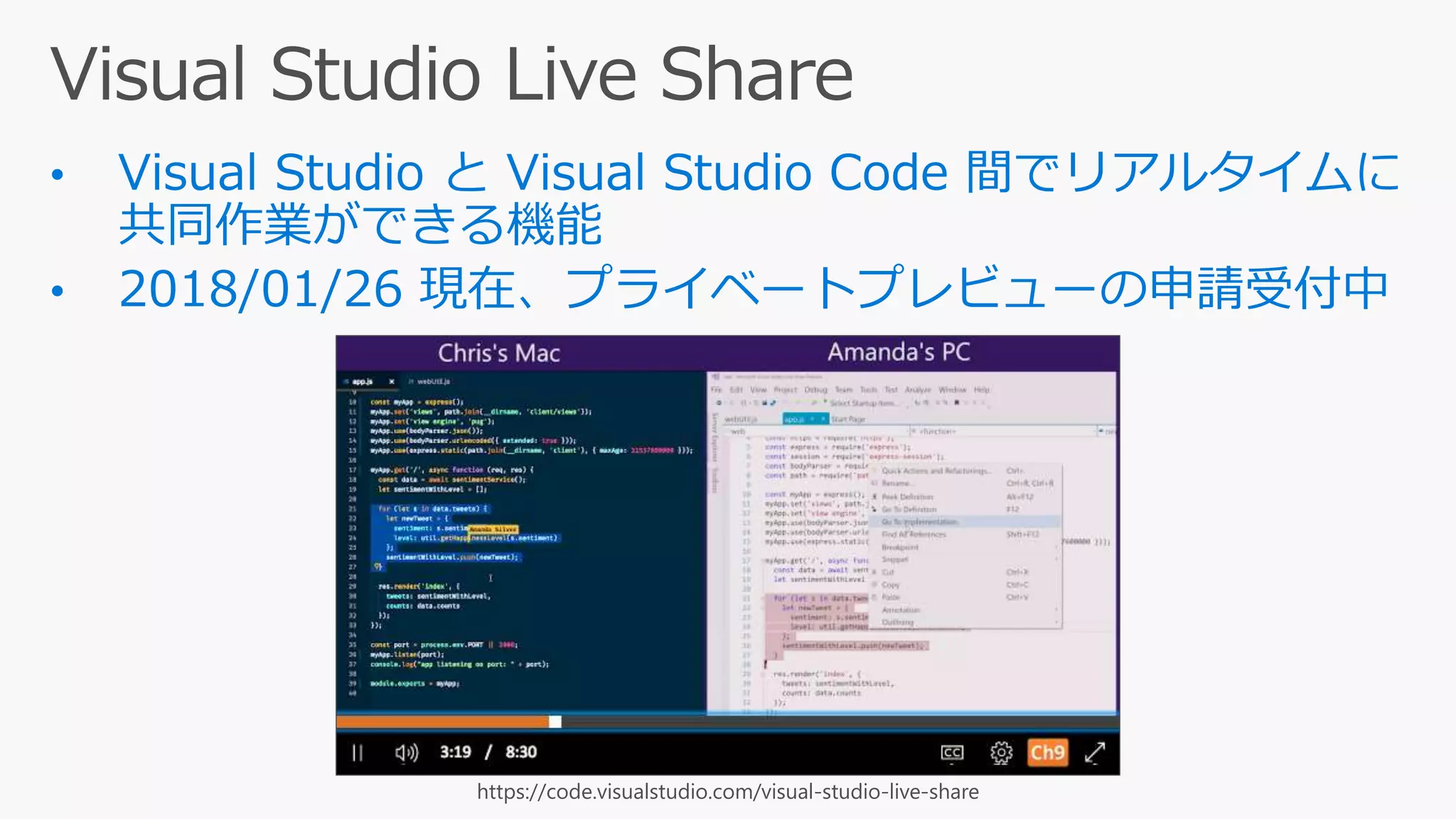Mute the video with the speaker icon
Viewport: 1456px width, 819px height.
[x=407, y=752]
